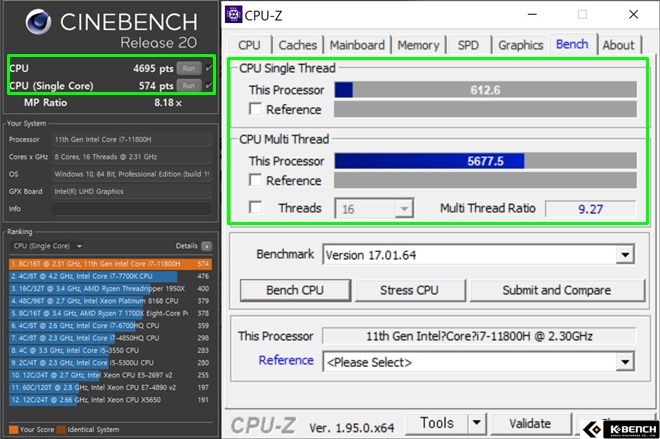Run the Cinebench CPU (Single Core) test
This screenshot has width=660, height=439.
pyautogui.click(x=189, y=86)
